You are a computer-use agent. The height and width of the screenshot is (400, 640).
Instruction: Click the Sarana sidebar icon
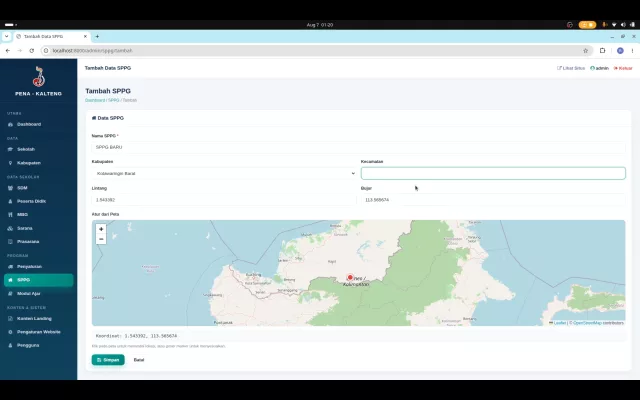10,228
